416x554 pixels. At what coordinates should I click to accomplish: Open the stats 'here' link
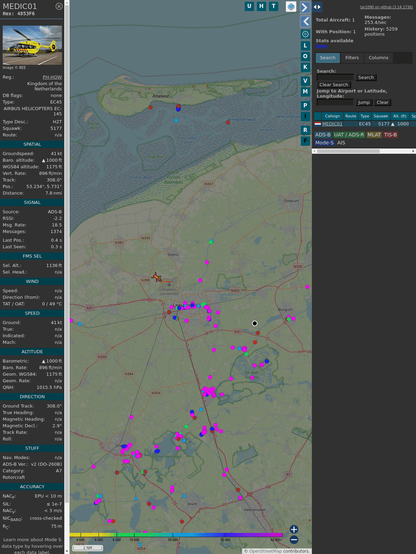(321, 46)
